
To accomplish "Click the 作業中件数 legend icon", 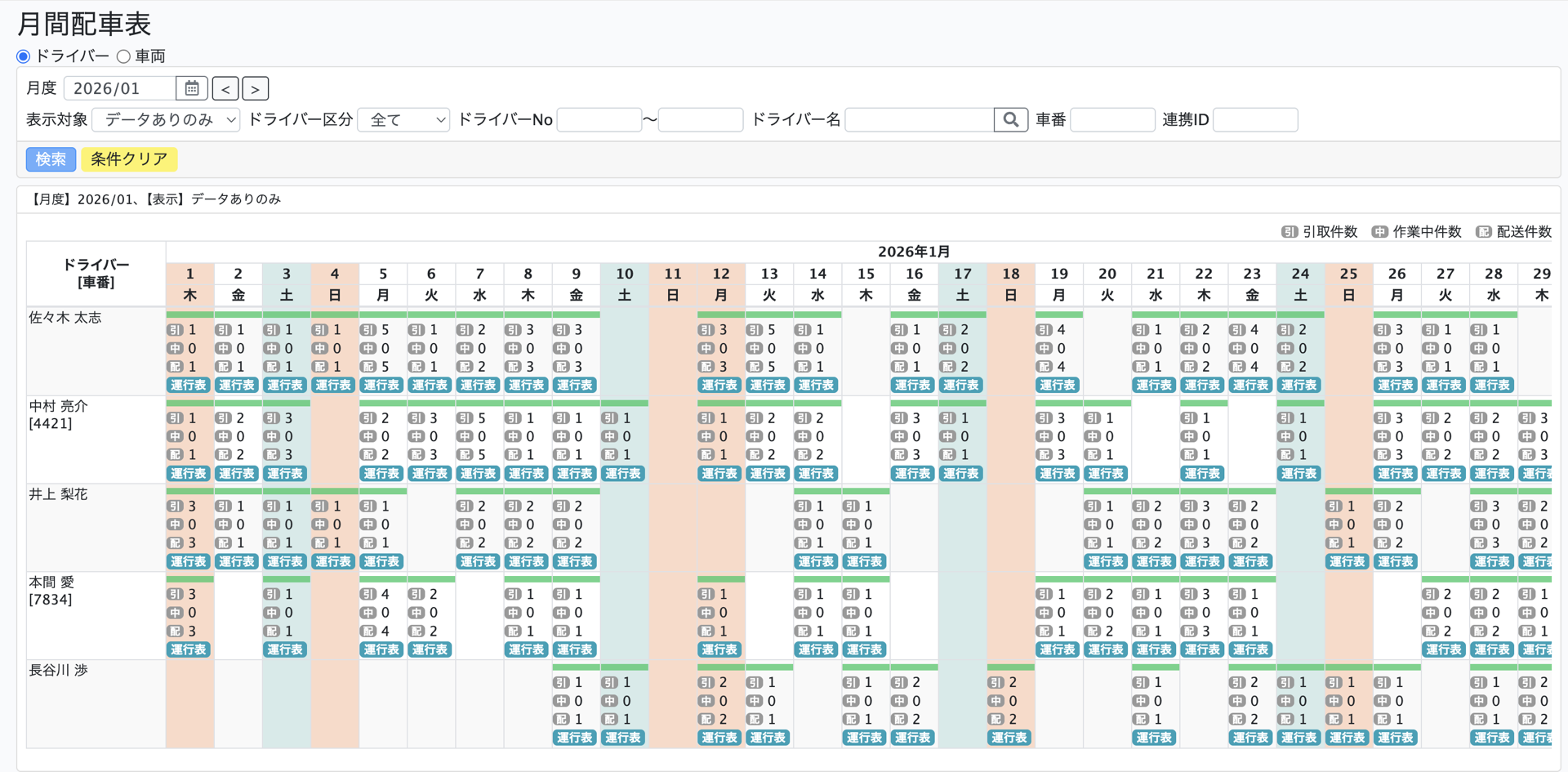I will 1379,232.
